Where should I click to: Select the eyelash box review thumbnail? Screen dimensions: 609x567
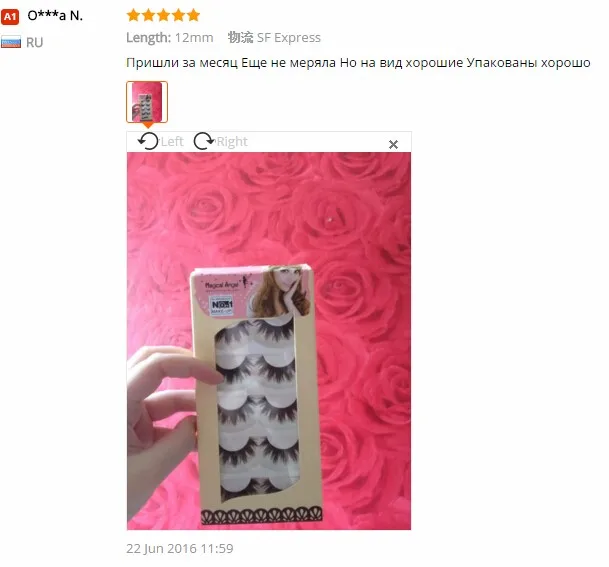click(147, 102)
